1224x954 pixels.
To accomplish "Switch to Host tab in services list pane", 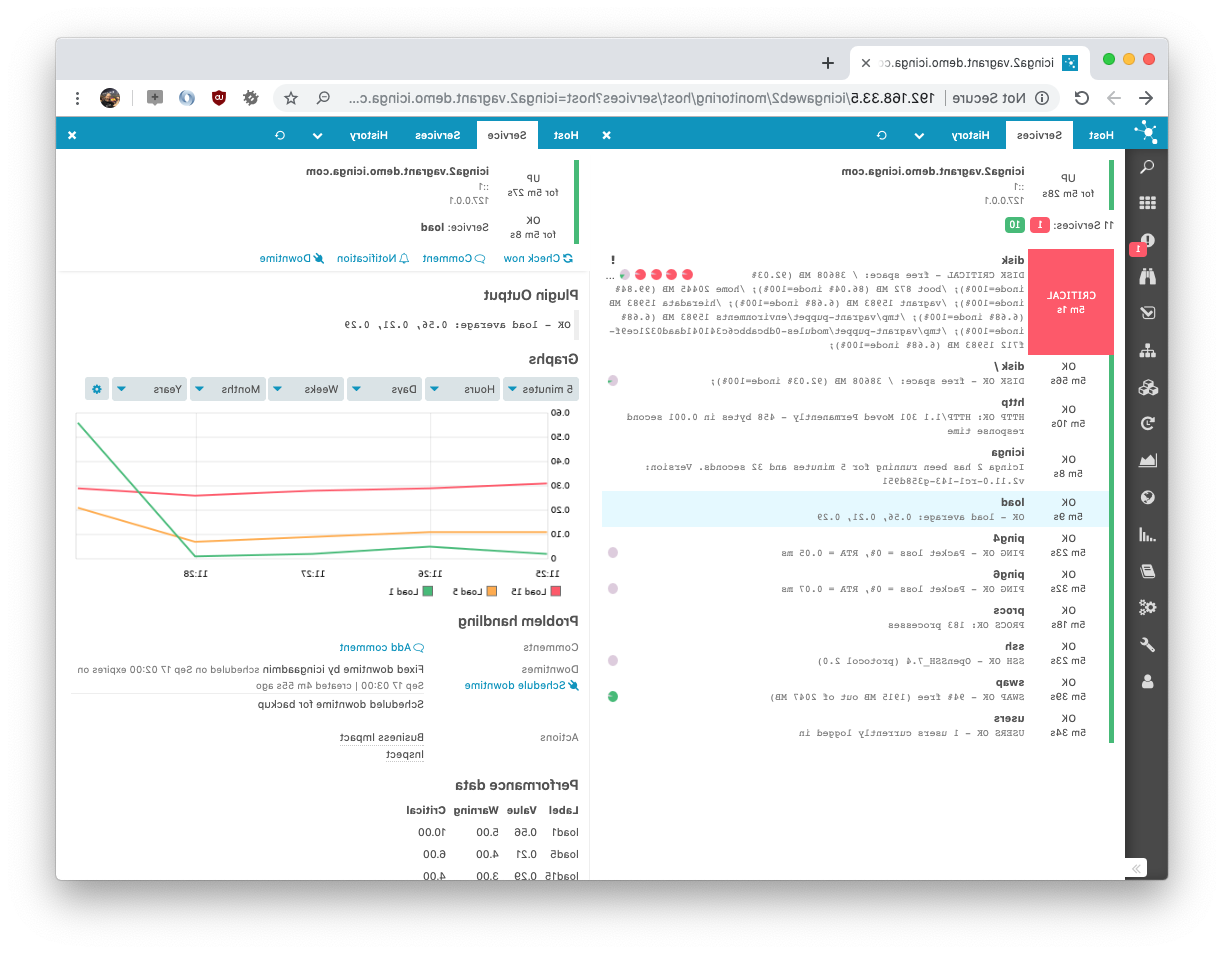I will click(1102, 135).
